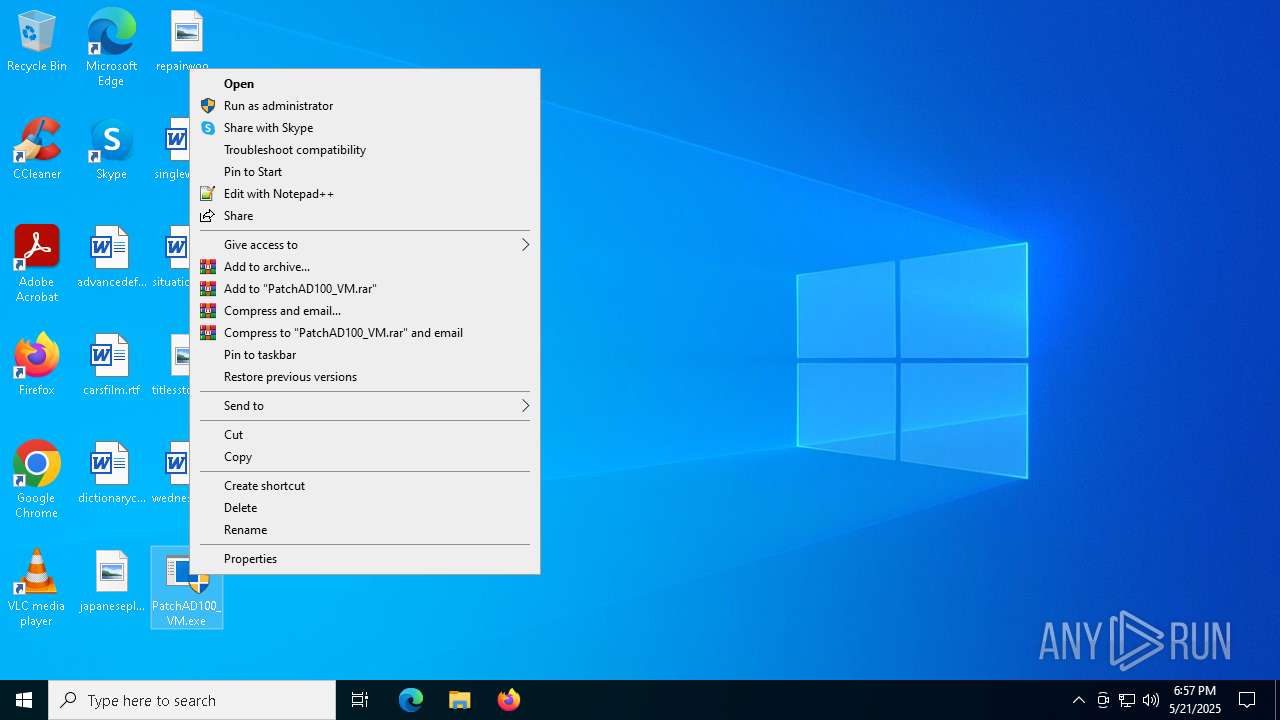Choose Add to archive...
This screenshot has width=1280, height=720.
(x=365, y=267)
